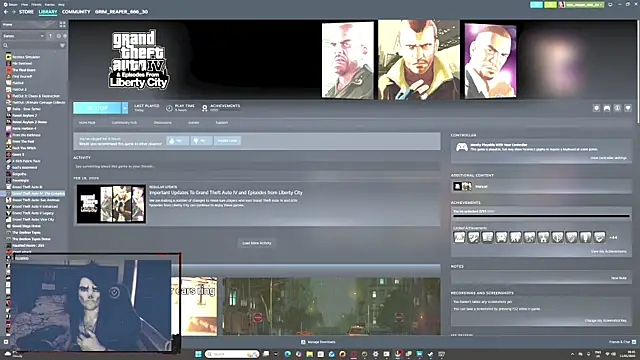The width and height of the screenshot is (640, 360).
Task: Open the Friends menu
Action: pos(36,4)
